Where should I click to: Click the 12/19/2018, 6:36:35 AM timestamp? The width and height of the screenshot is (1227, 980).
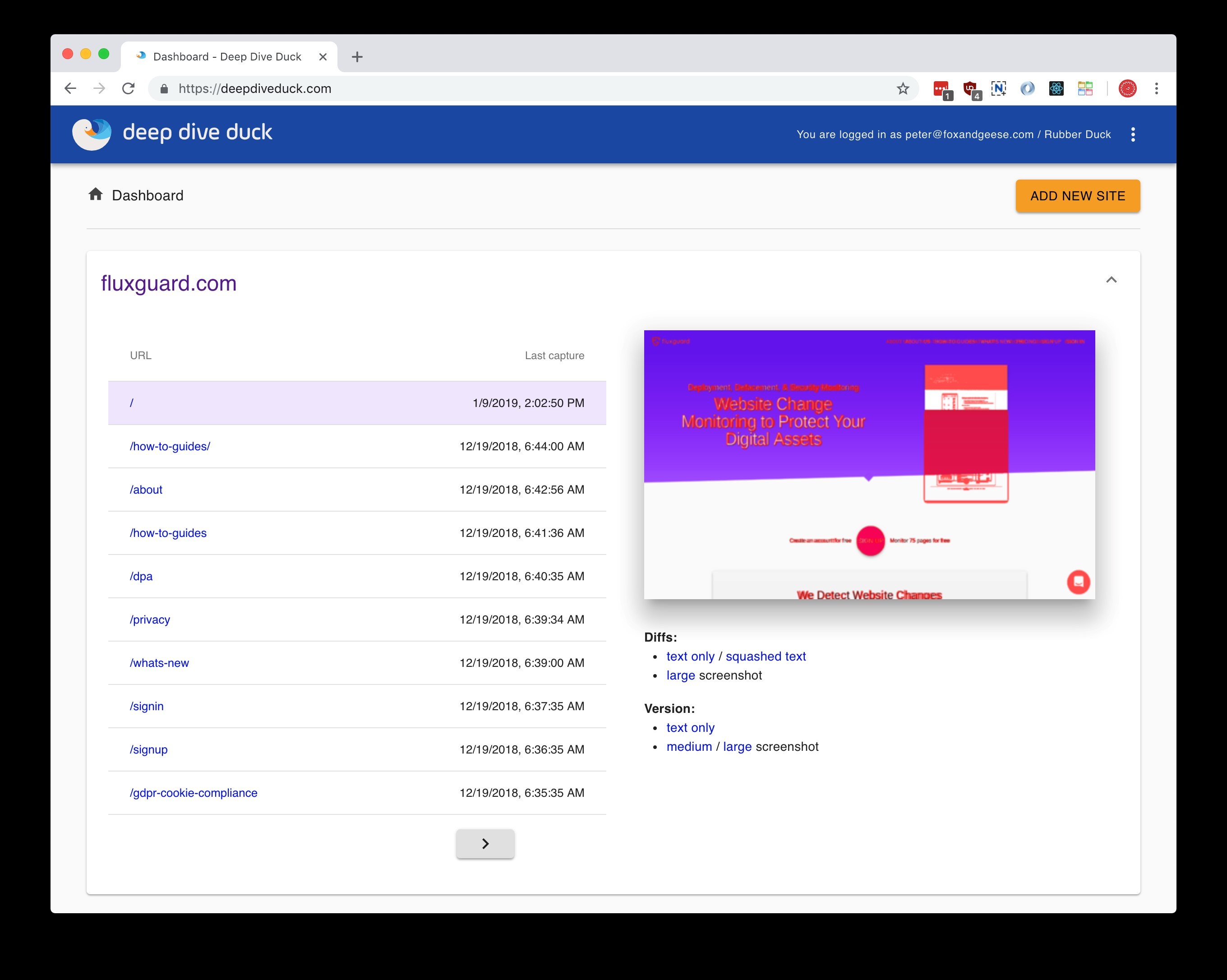click(x=522, y=749)
